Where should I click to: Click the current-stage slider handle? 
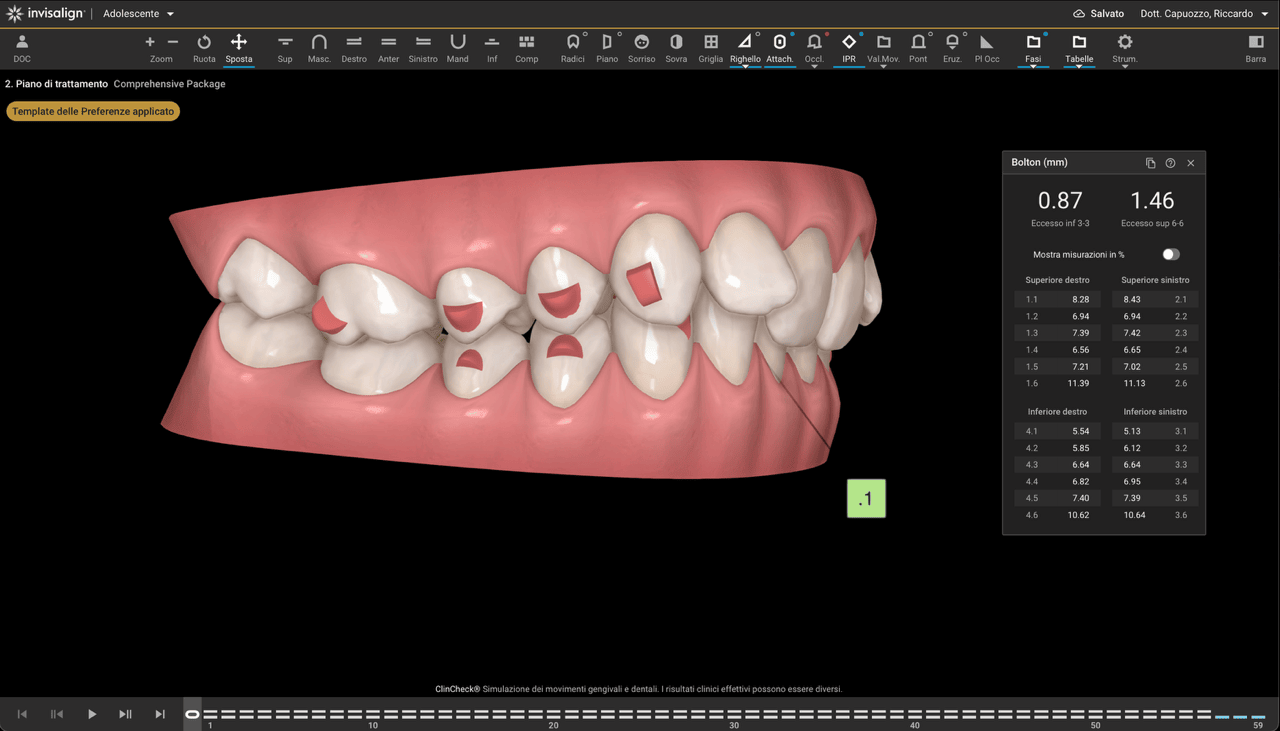click(x=192, y=714)
